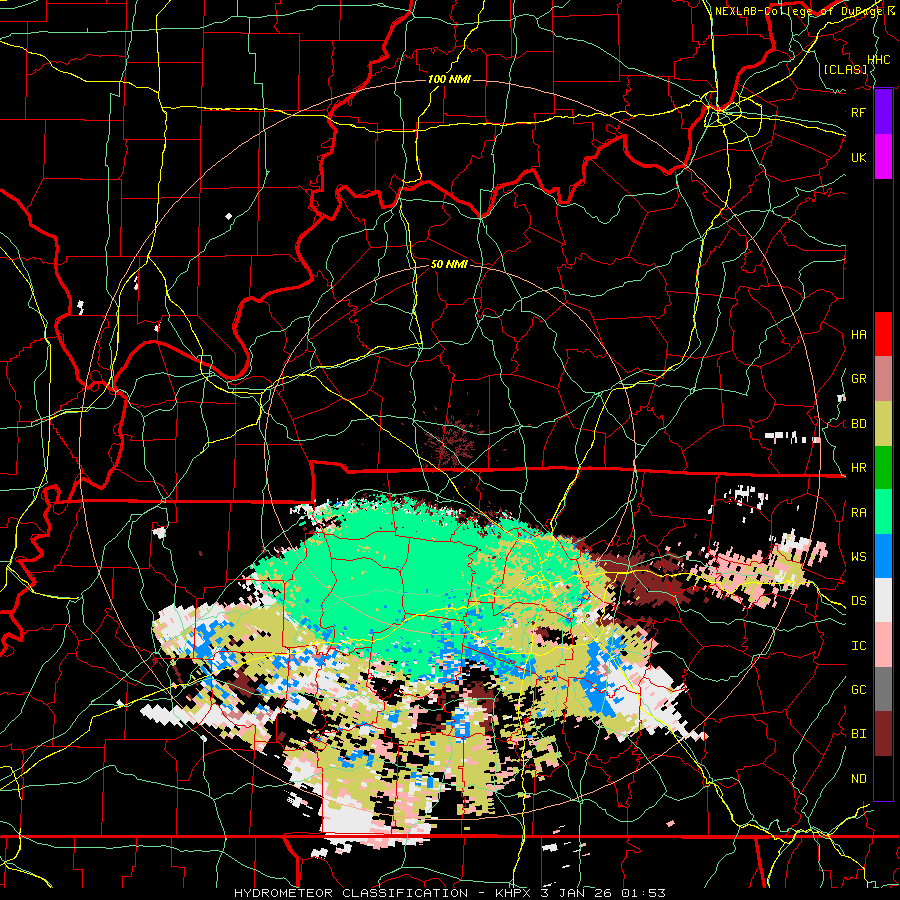This screenshot has width=900, height=900.
Task: Click the HA legend label
Action: (x=859, y=335)
